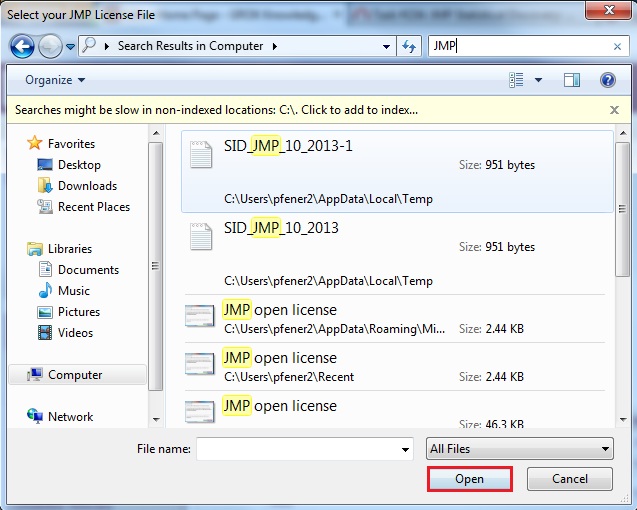Select JMP open license in Recent folder
Screen dimensions: 637x510
coord(397,367)
